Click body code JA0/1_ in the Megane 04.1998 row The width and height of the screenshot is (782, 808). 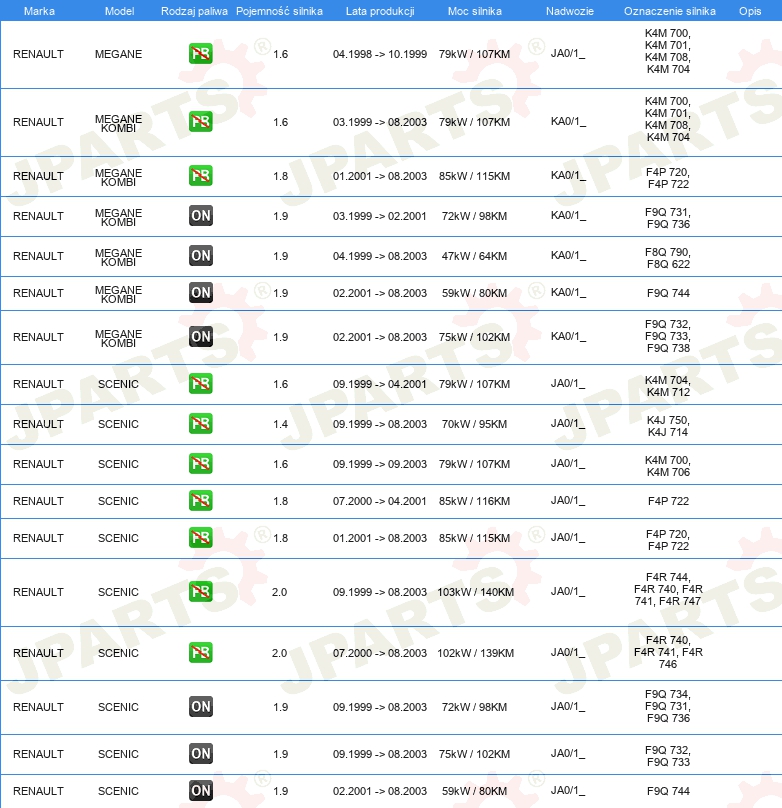[x=568, y=54]
